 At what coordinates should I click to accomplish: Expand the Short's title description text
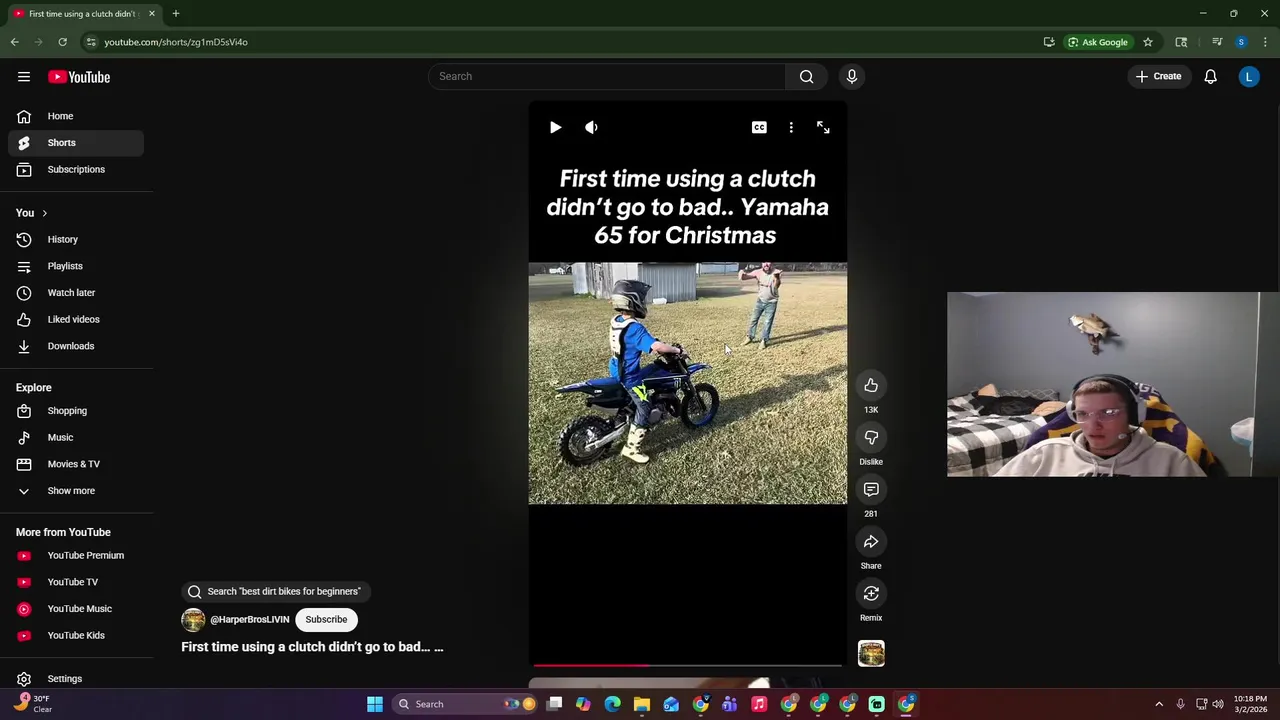312,647
